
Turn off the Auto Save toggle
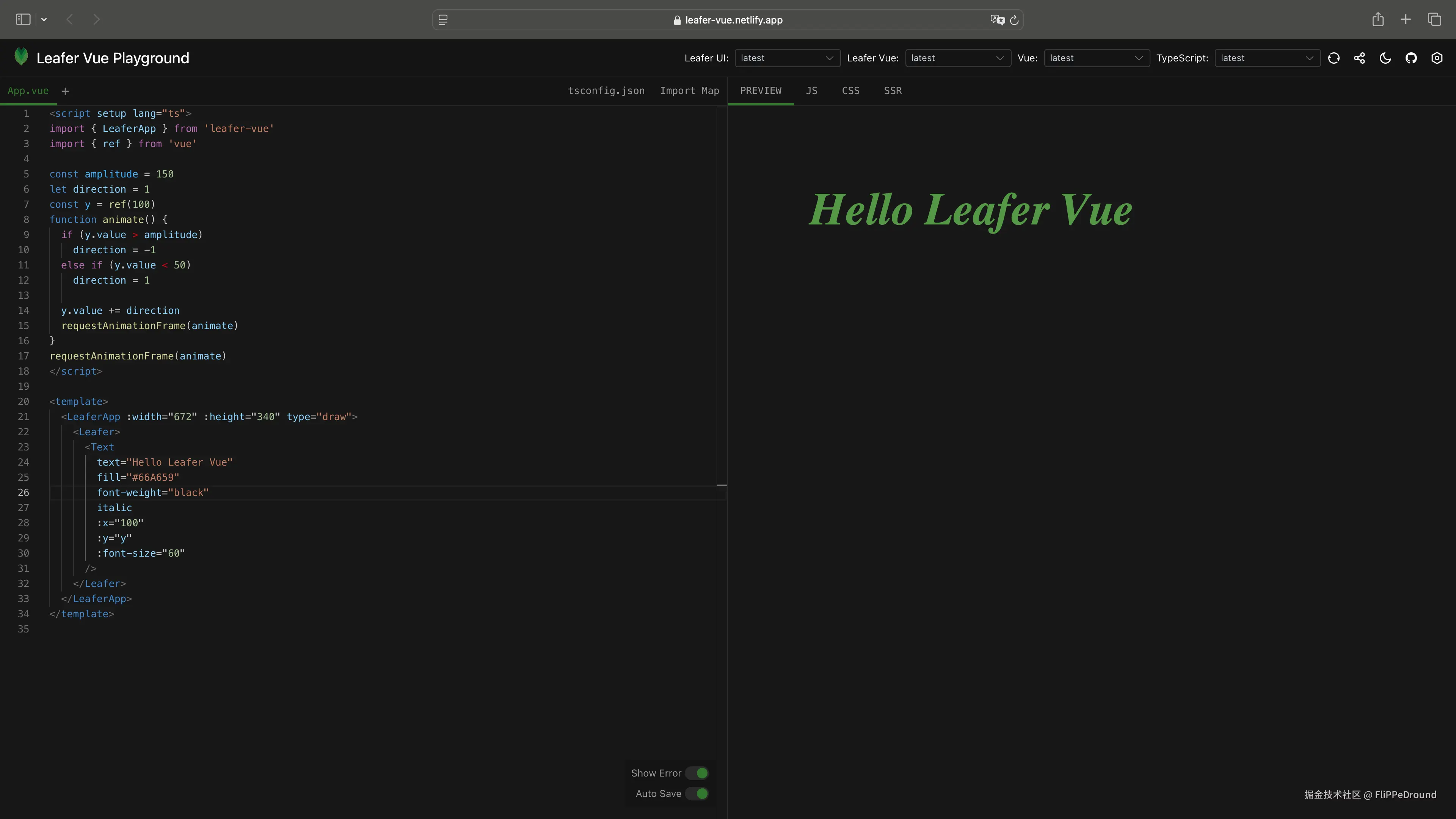(x=697, y=794)
